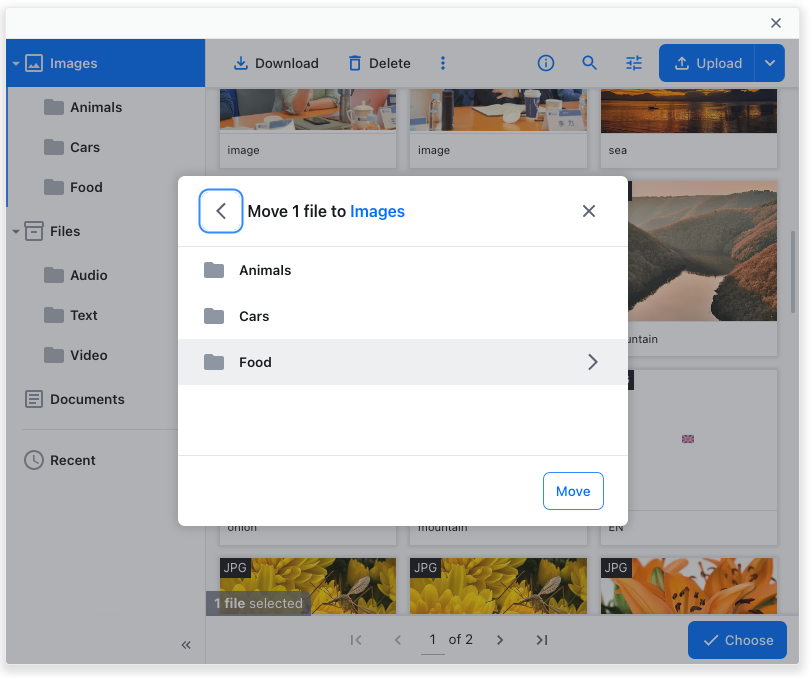Image resolution: width=810 pixels, height=678 pixels.
Task: Expand the Food folder chevron in dialog
Action: [x=592, y=362]
